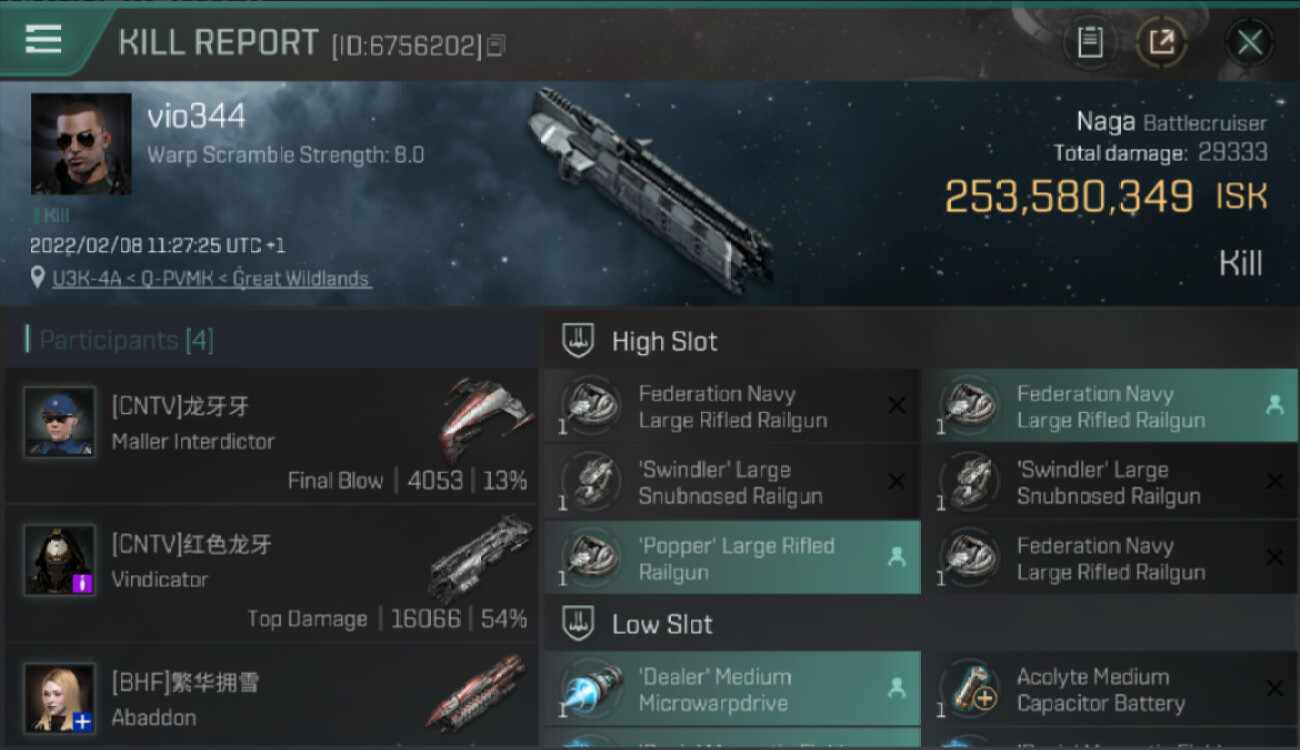Open the U3K-4A Great Wildlands location link
The width and height of the screenshot is (1300, 750).
pyautogui.click(x=212, y=279)
